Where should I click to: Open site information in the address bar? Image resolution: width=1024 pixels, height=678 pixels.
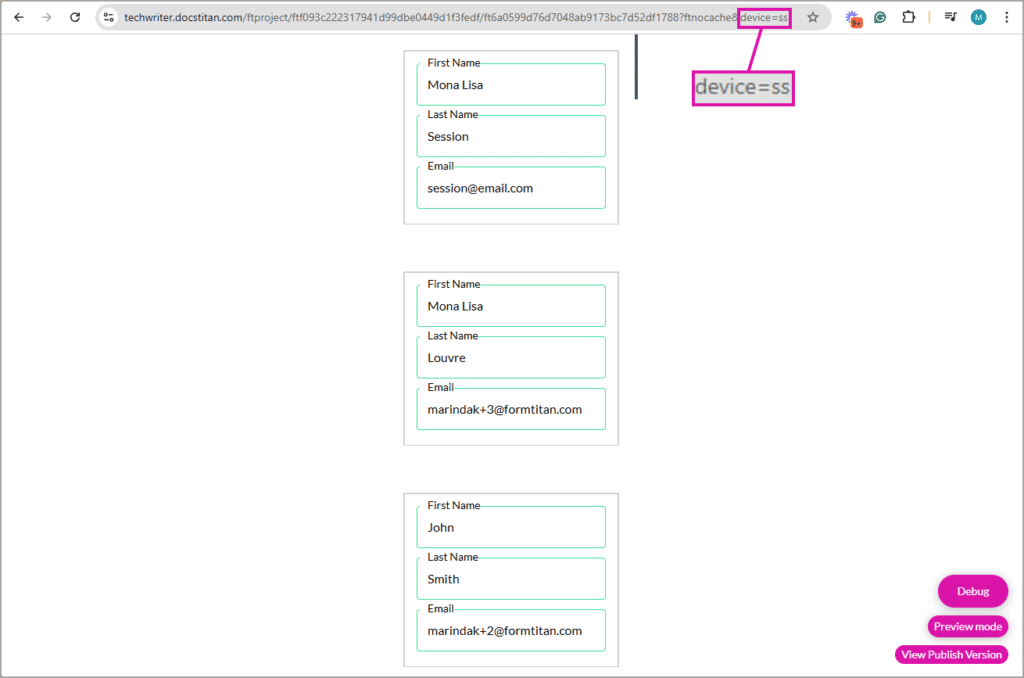point(107,17)
